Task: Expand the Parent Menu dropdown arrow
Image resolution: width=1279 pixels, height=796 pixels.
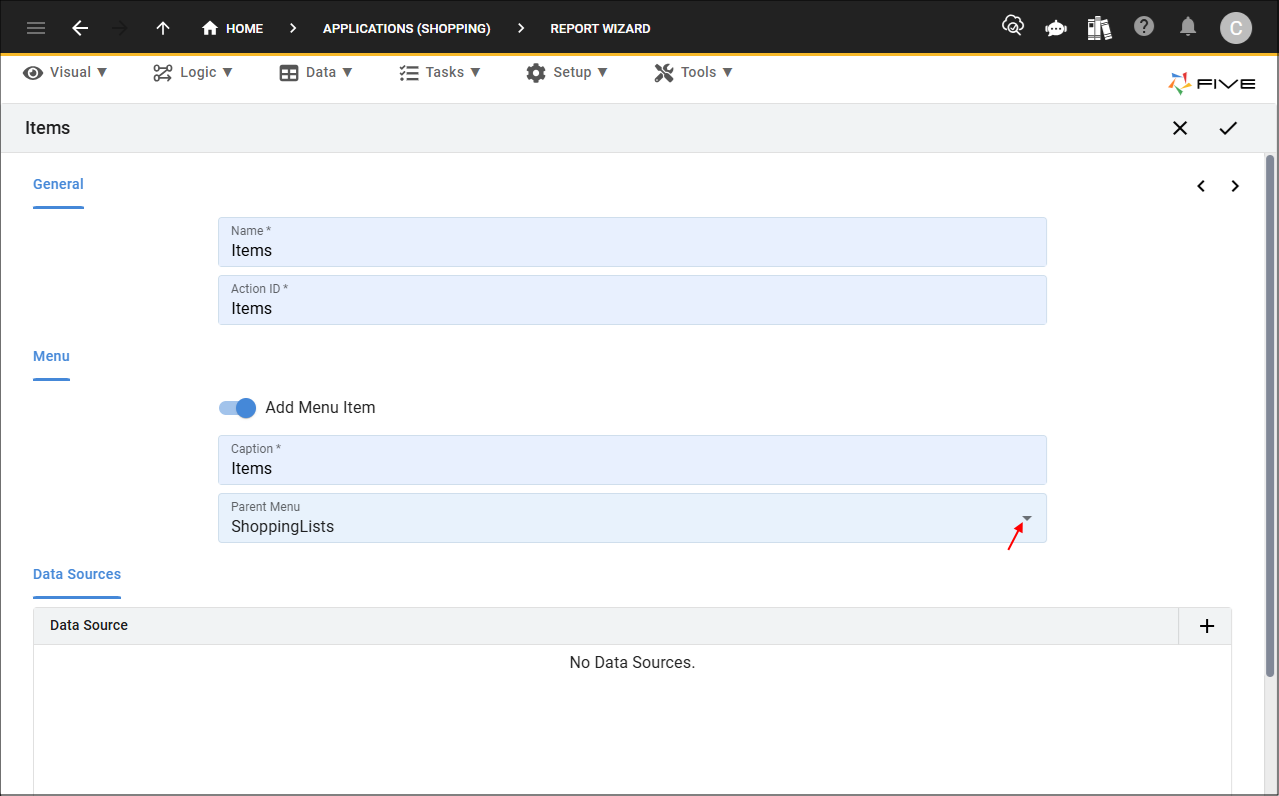Action: (1026, 518)
